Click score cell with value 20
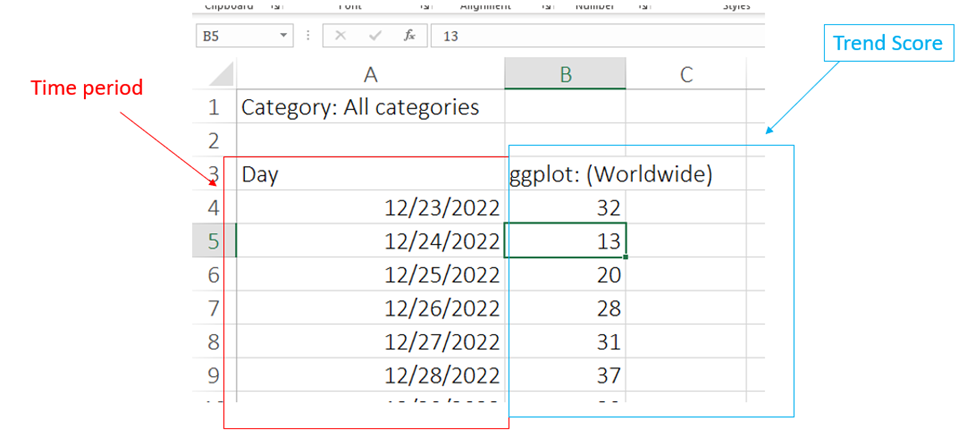This screenshot has width=975, height=438. (x=565, y=274)
